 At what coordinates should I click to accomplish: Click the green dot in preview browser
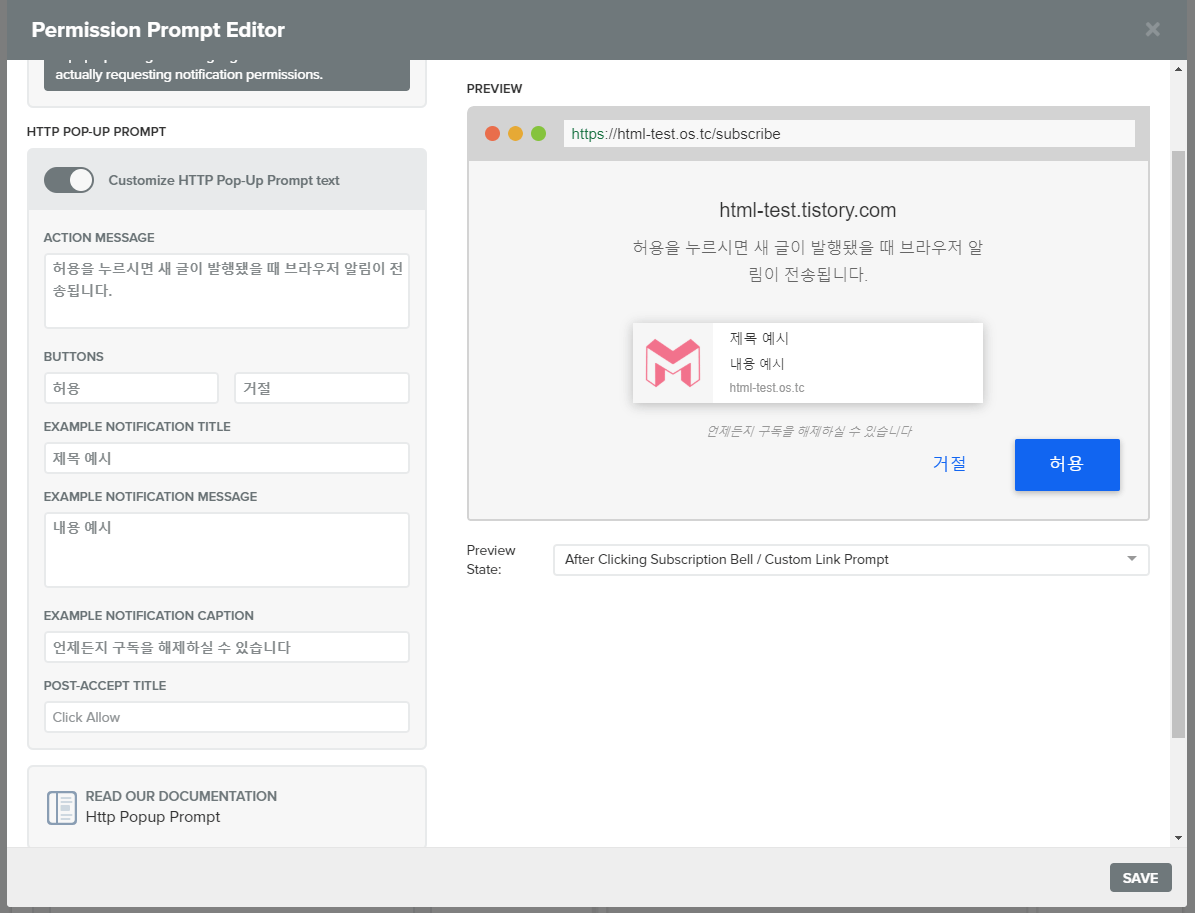coord(538,134)
